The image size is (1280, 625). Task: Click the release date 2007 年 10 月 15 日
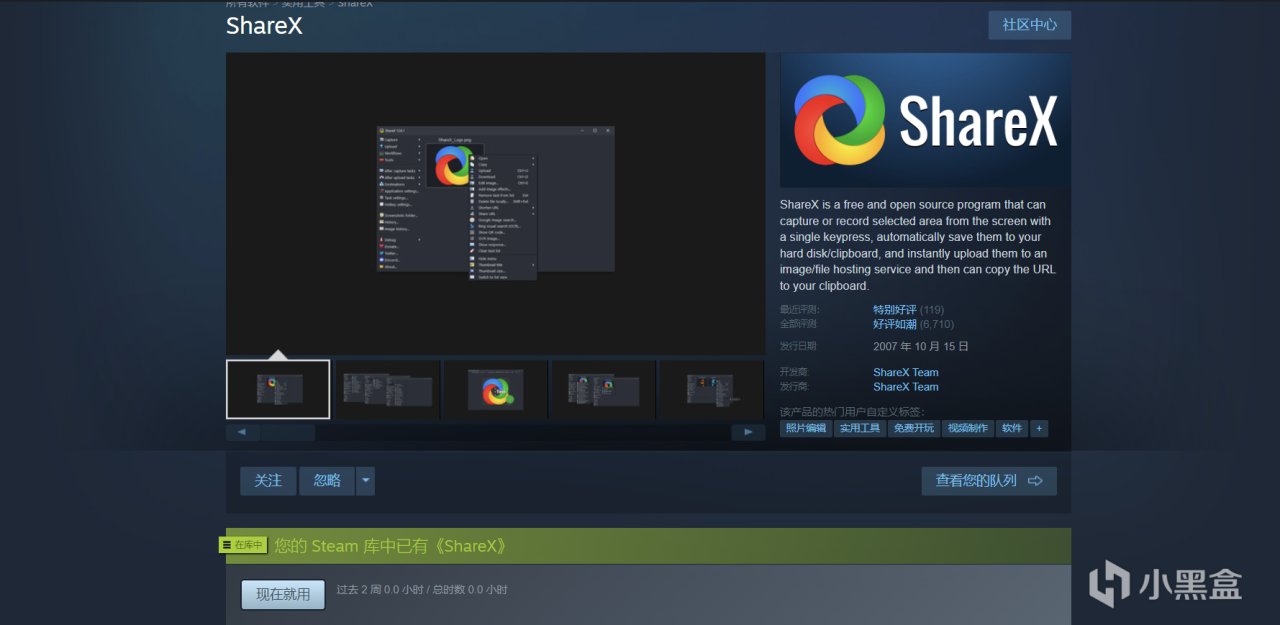(921, 346)
